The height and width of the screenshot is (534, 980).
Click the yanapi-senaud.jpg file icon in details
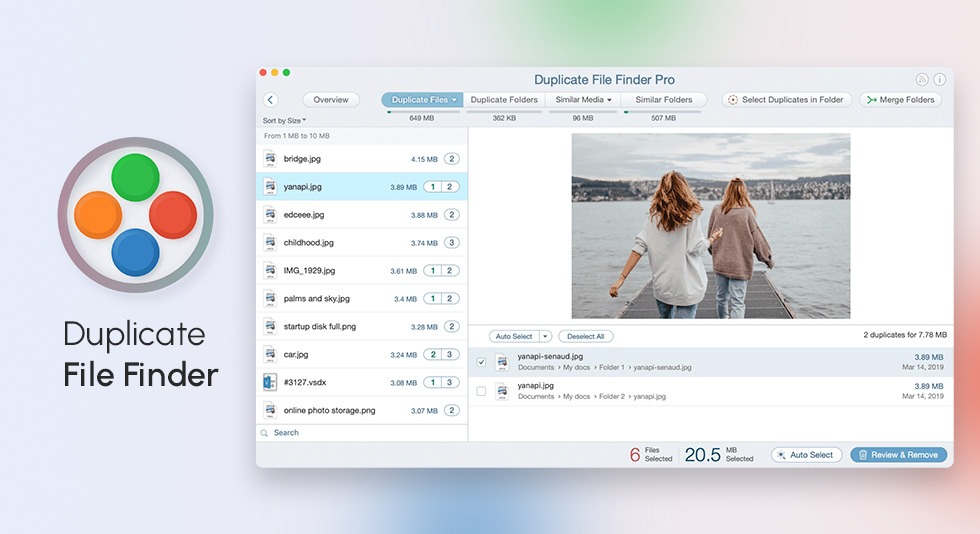click(x=502, y=362)
